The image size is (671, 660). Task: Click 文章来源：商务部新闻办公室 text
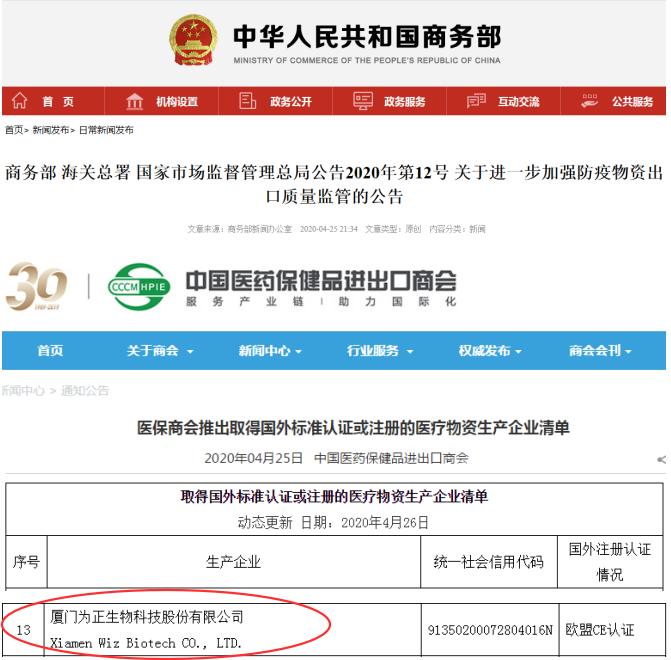click(240, 229)
